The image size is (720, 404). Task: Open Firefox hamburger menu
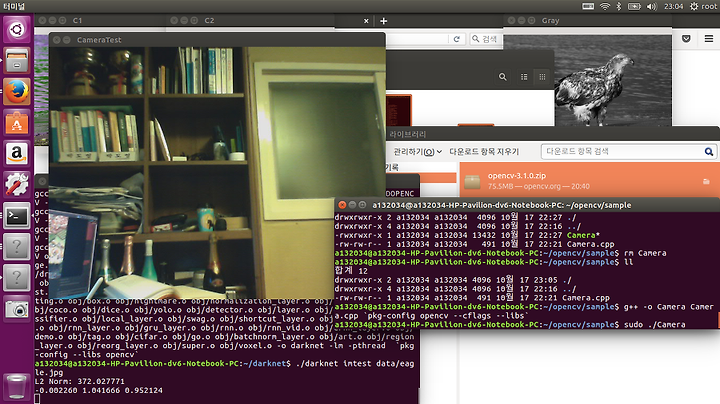(709, 39)
